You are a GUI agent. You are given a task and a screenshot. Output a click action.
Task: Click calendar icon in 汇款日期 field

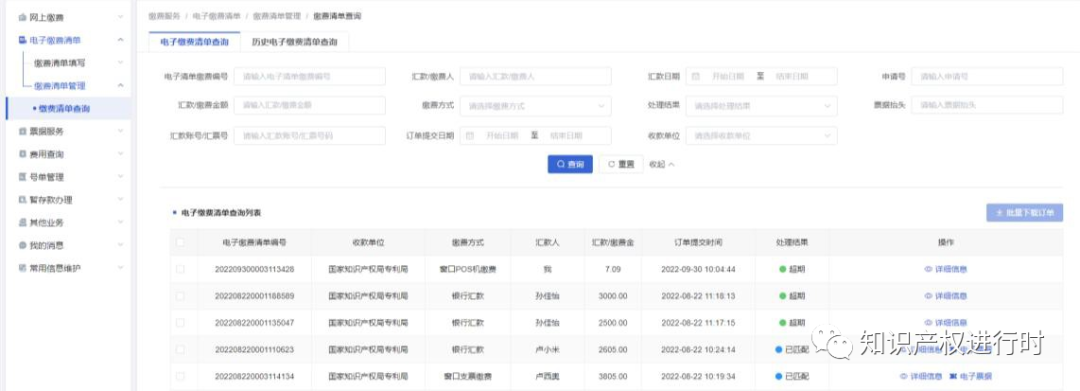[696, 76]
